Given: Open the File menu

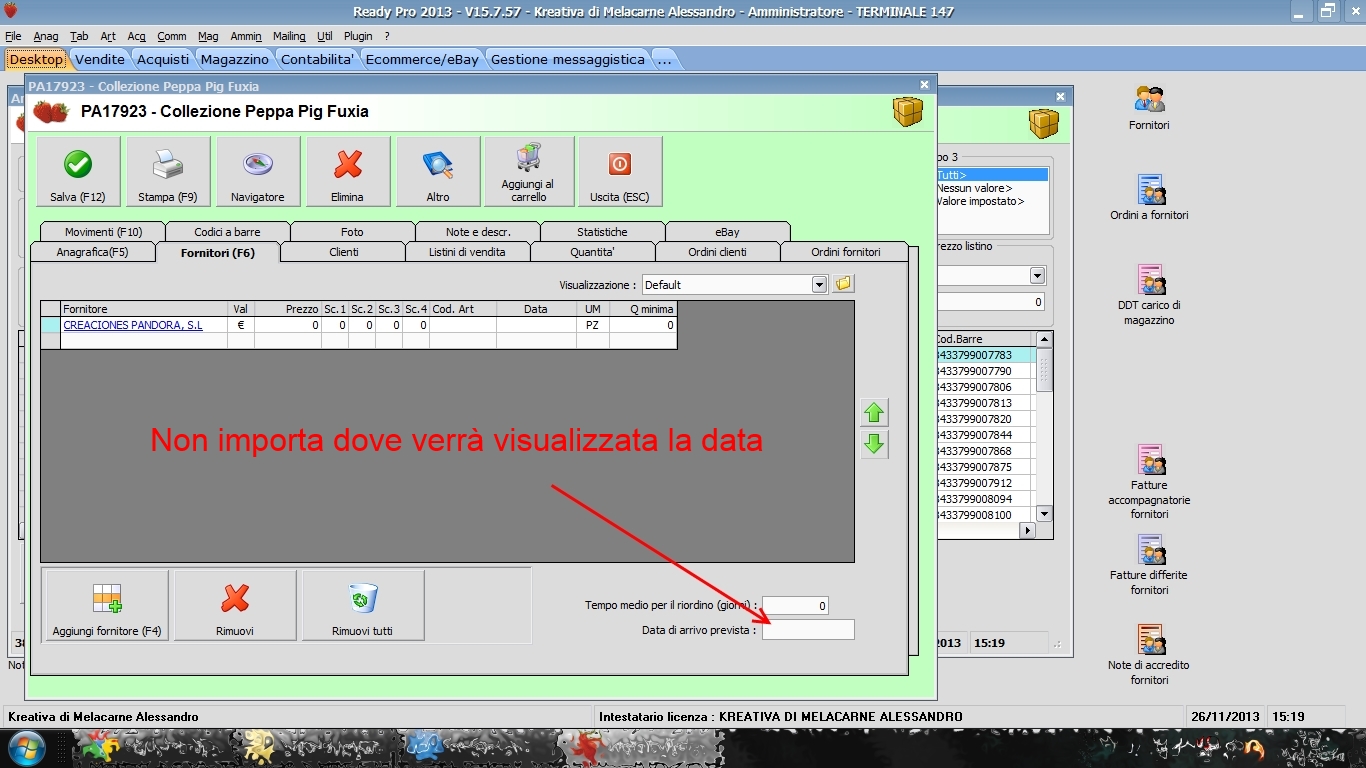Looking at the screenshot, I should tap(13, 36).
